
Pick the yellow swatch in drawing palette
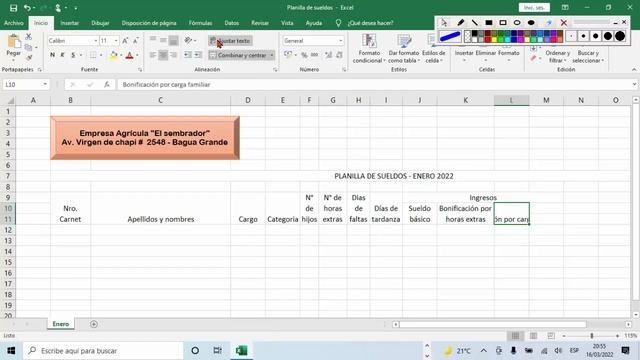(x=494, y=40)
